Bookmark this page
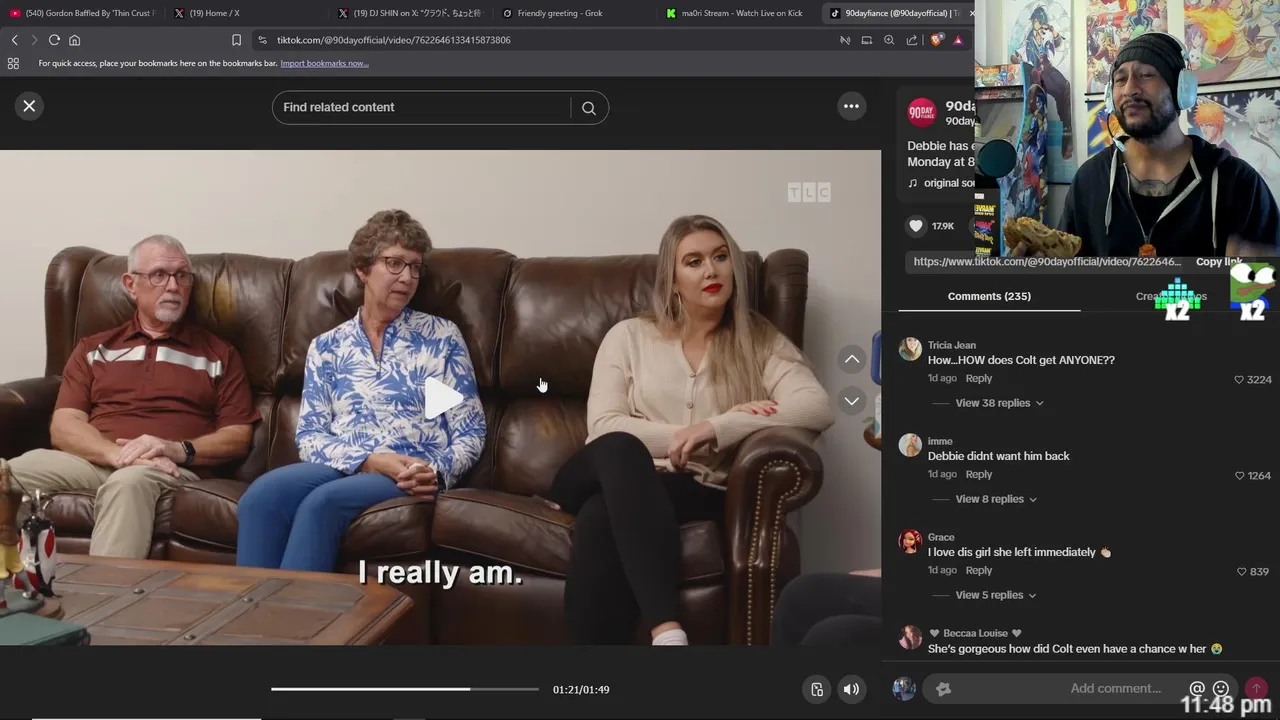 click(x=236, y=40)
